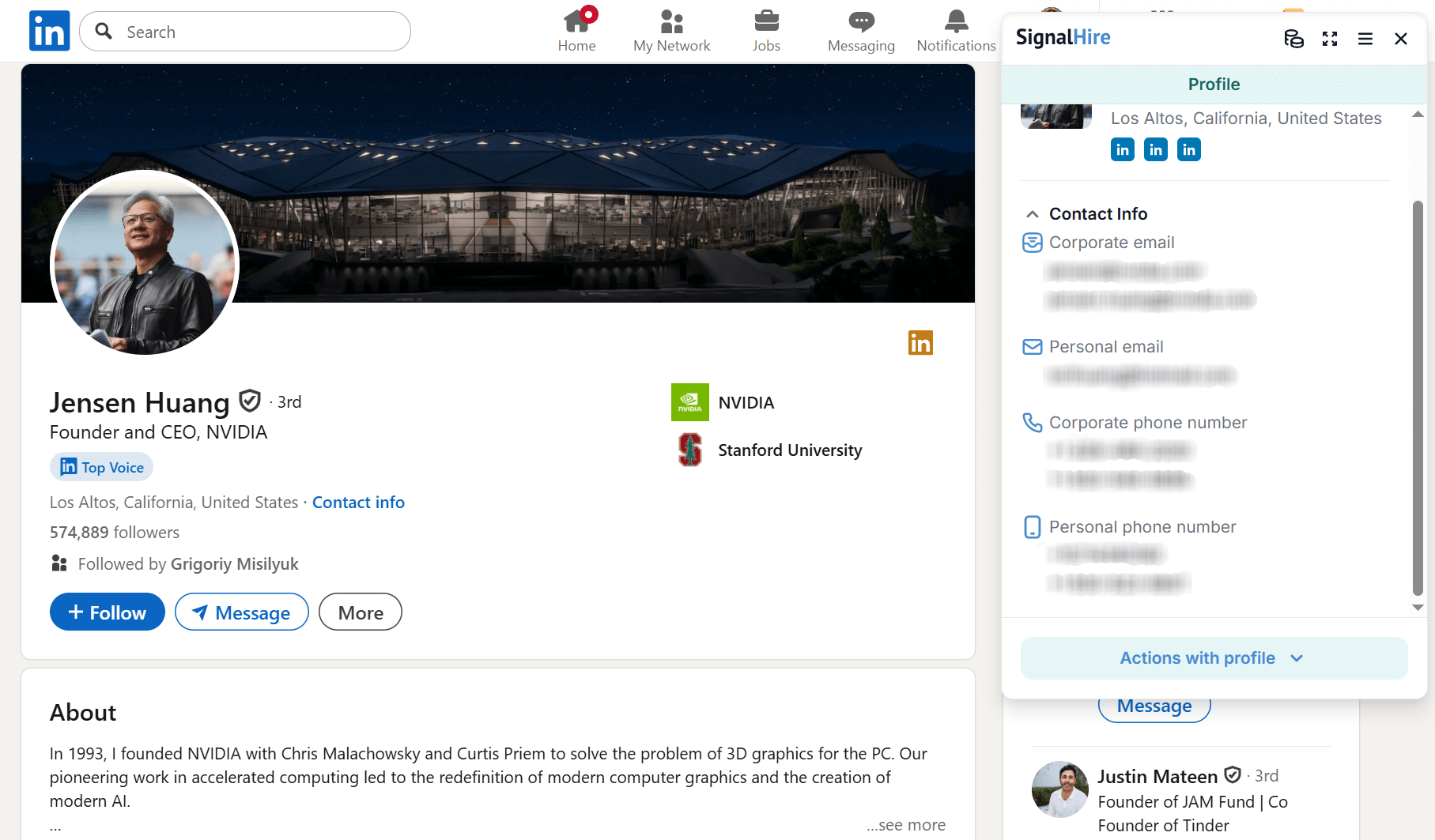Click third LinkedIn icon in SignalHire profile
The width and height of the screenshot is (1435, 840).
[x=1189, y=149]
